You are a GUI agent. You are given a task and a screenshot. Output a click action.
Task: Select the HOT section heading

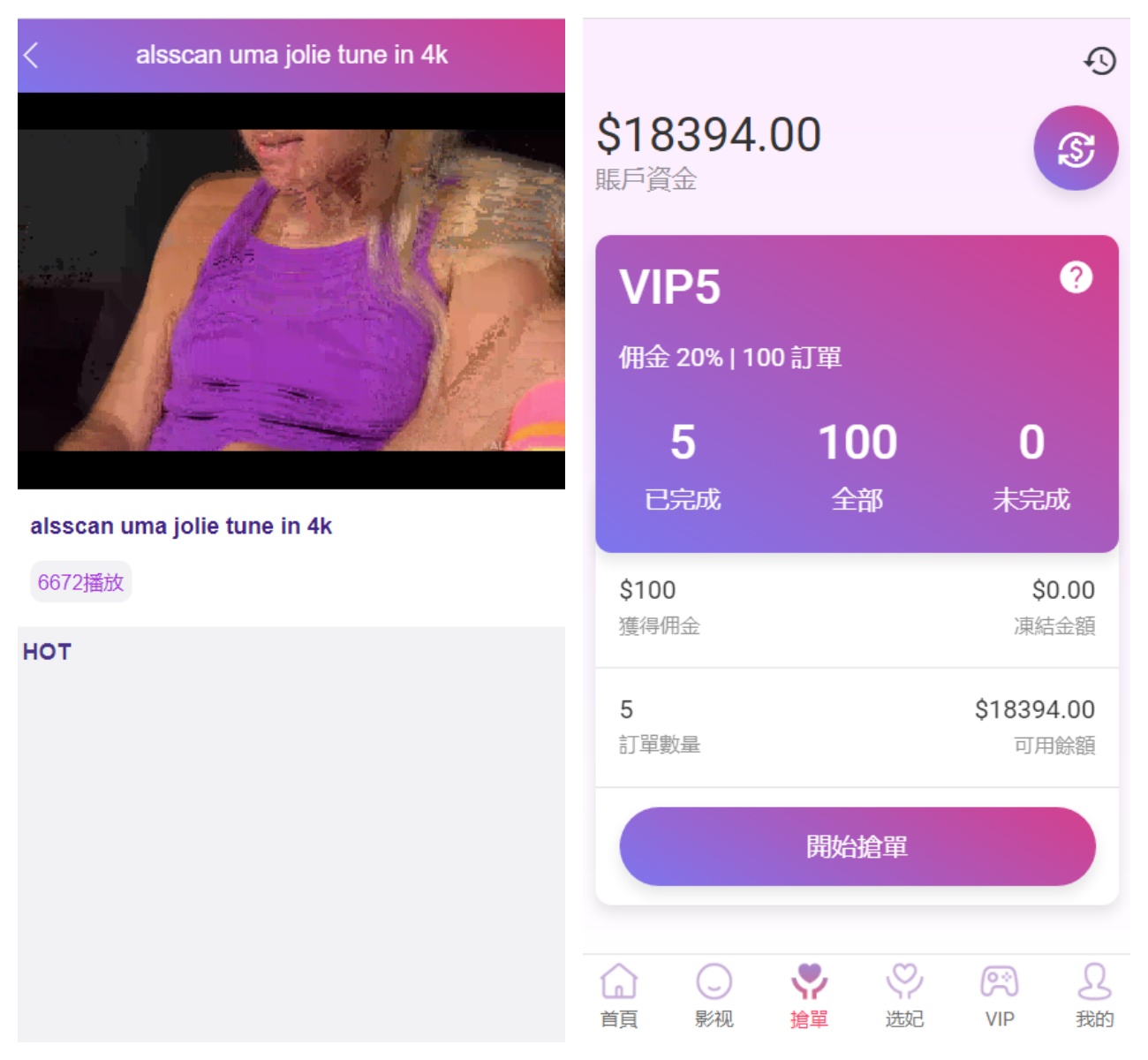47,652
